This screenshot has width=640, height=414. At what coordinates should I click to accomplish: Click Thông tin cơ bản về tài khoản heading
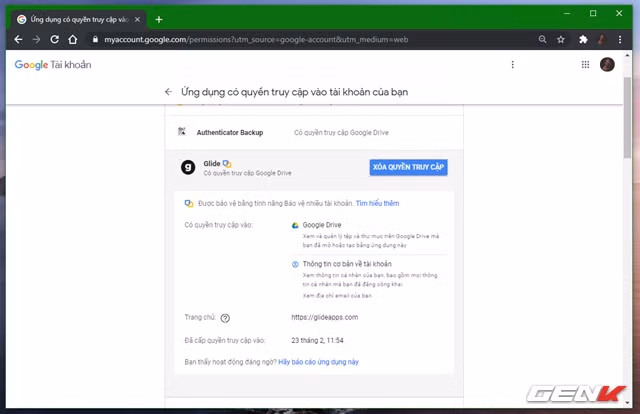(x=347, y=264)
